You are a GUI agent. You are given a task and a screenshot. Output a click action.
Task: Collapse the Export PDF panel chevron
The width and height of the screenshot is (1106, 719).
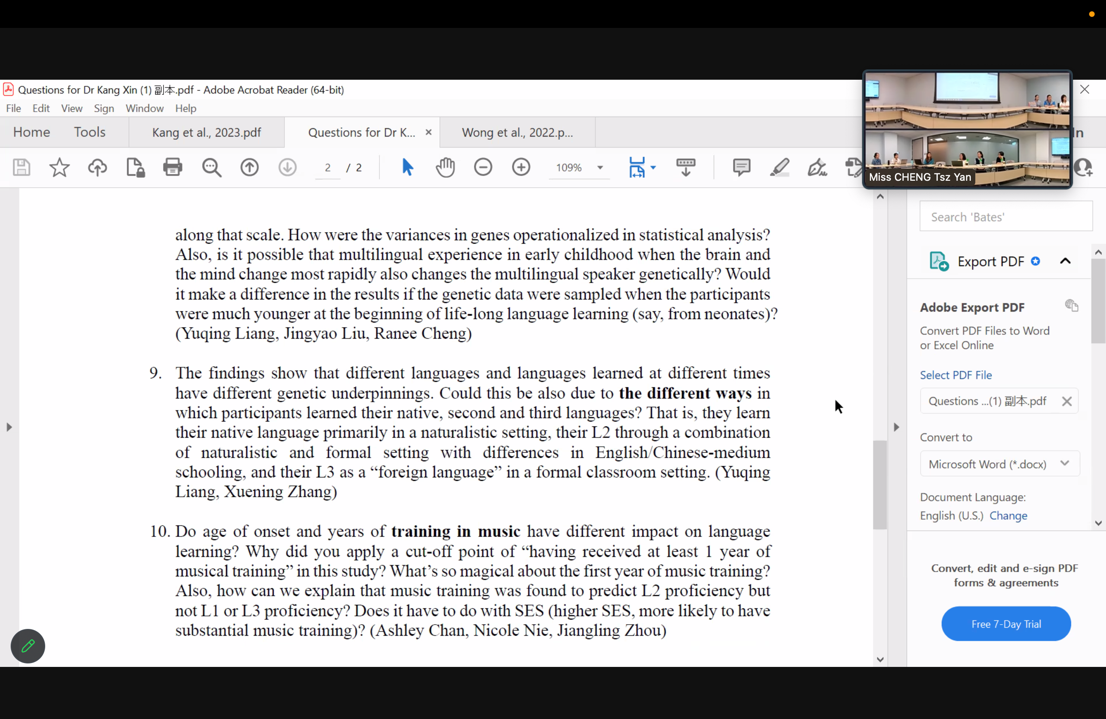(1065, 261)
